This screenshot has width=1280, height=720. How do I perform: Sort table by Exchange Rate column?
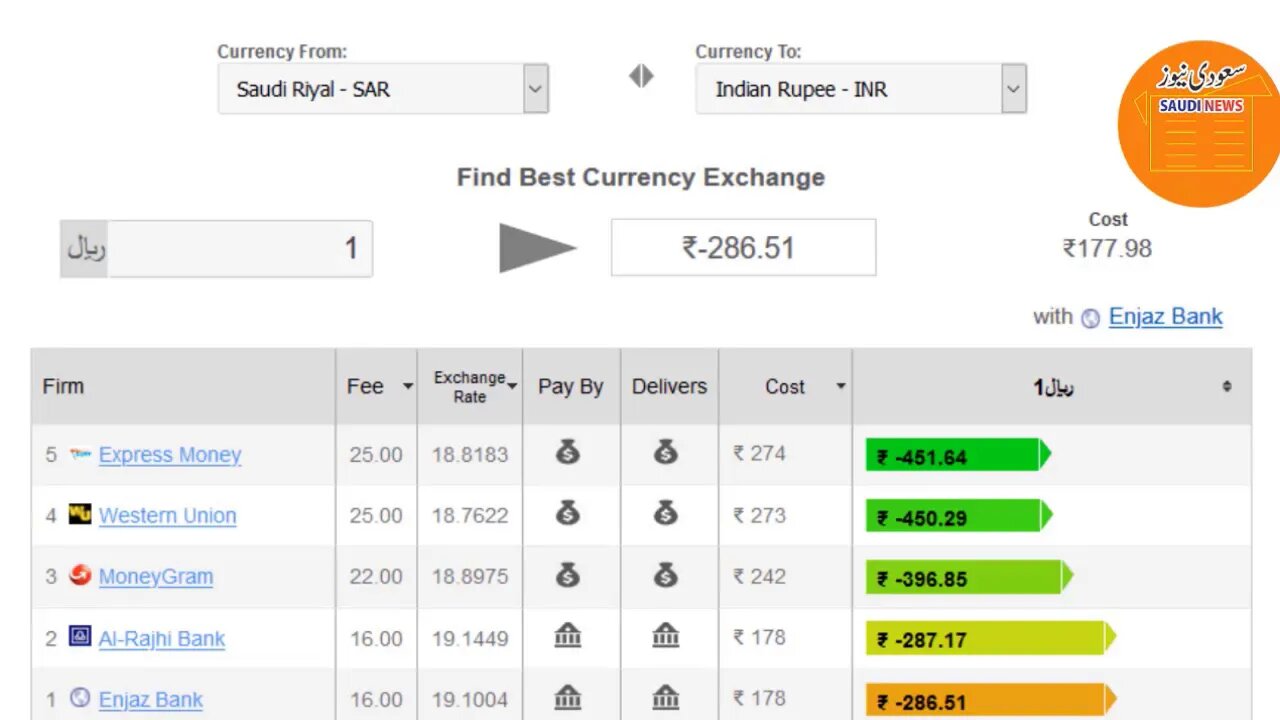(512, 386)
